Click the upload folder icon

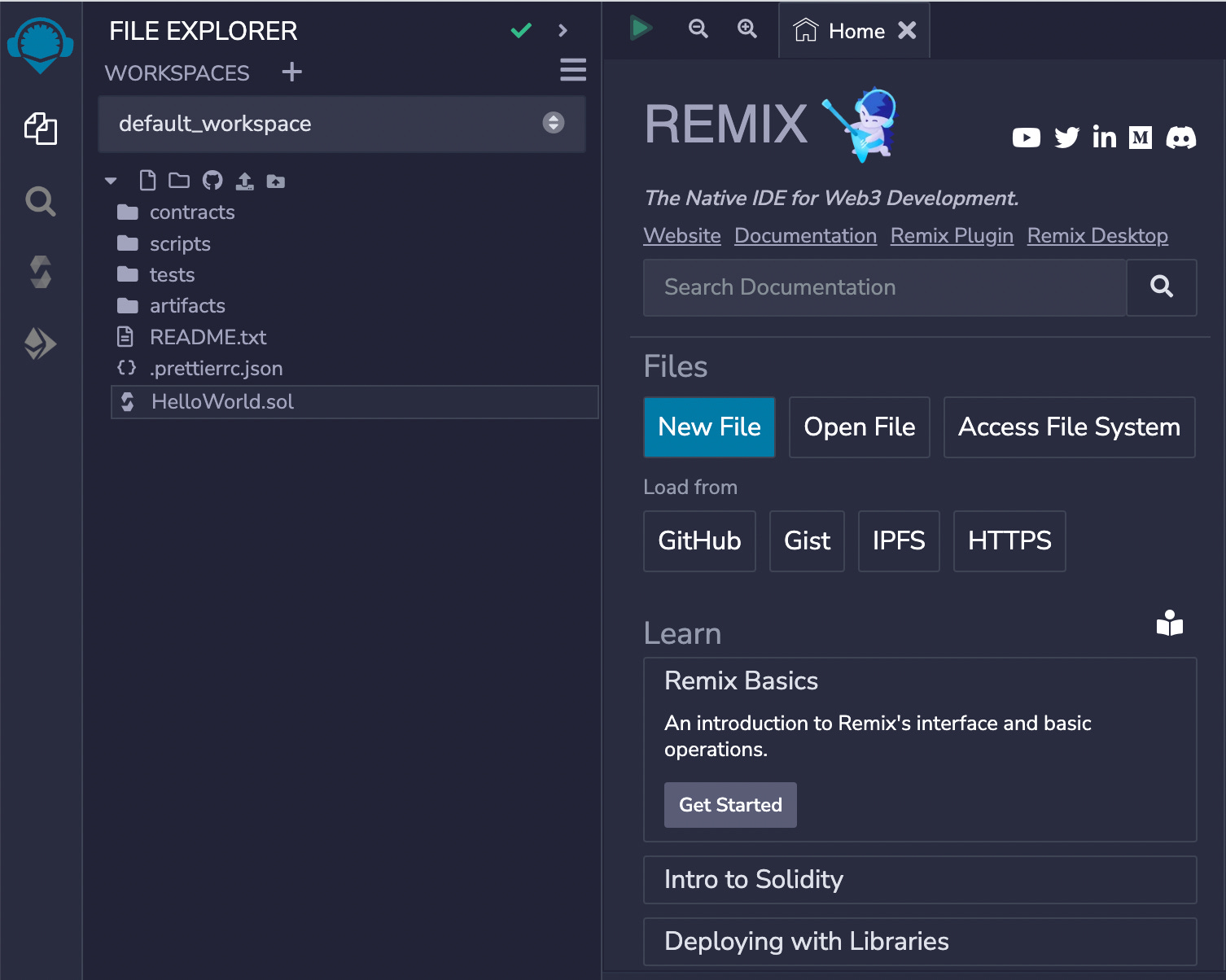tap(276, 182)
